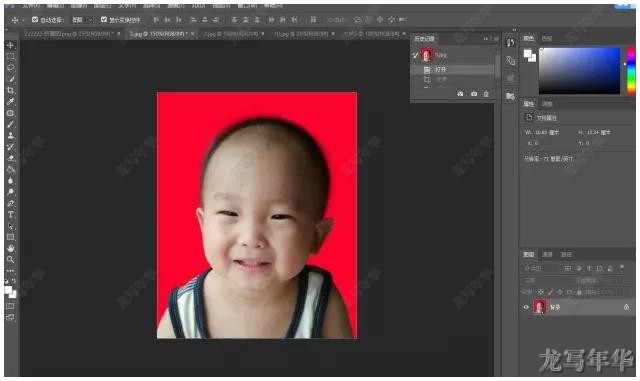
Task: Open the layer blend mode dropdown
Action: [546, 281]
